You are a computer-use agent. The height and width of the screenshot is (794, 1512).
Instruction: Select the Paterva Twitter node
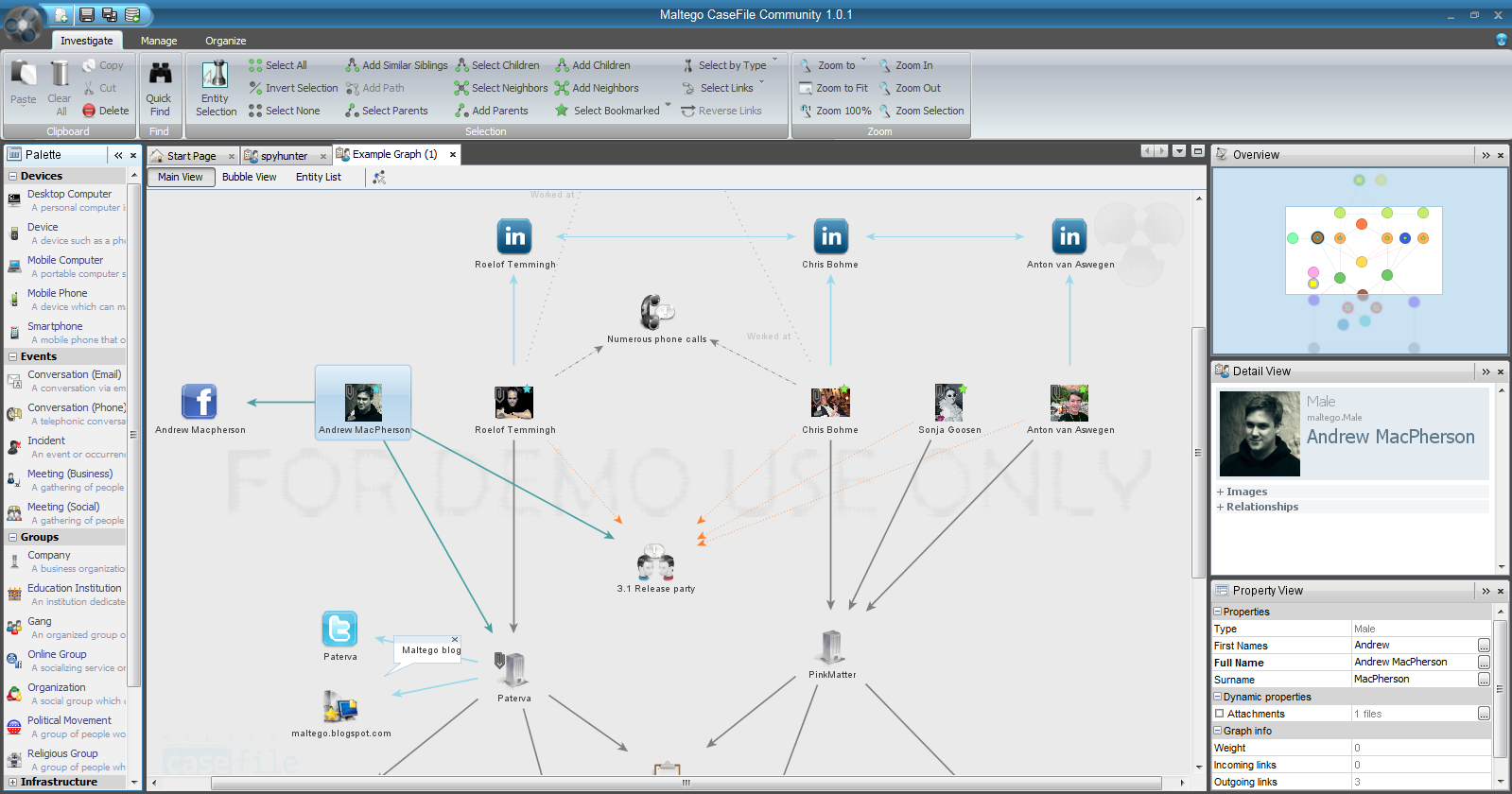[339, 630]
